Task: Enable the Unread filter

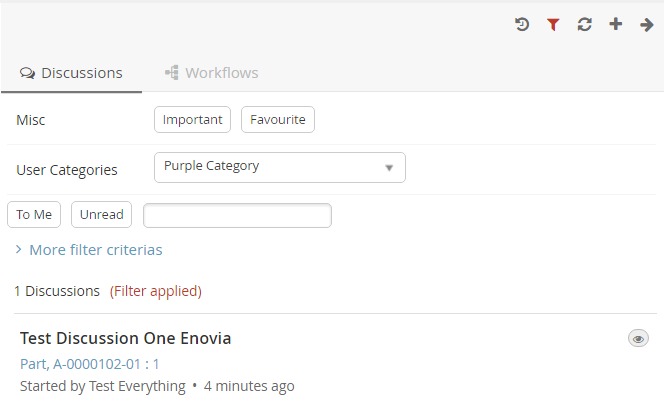Action: pos(101,215)
